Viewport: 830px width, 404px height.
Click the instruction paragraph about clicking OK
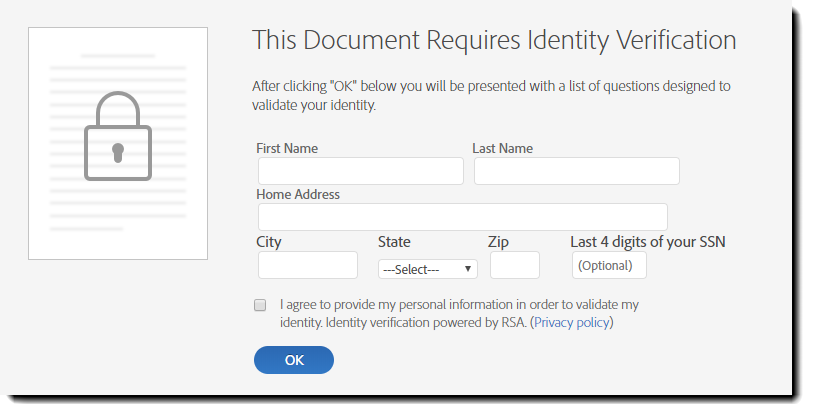[490, 95]
